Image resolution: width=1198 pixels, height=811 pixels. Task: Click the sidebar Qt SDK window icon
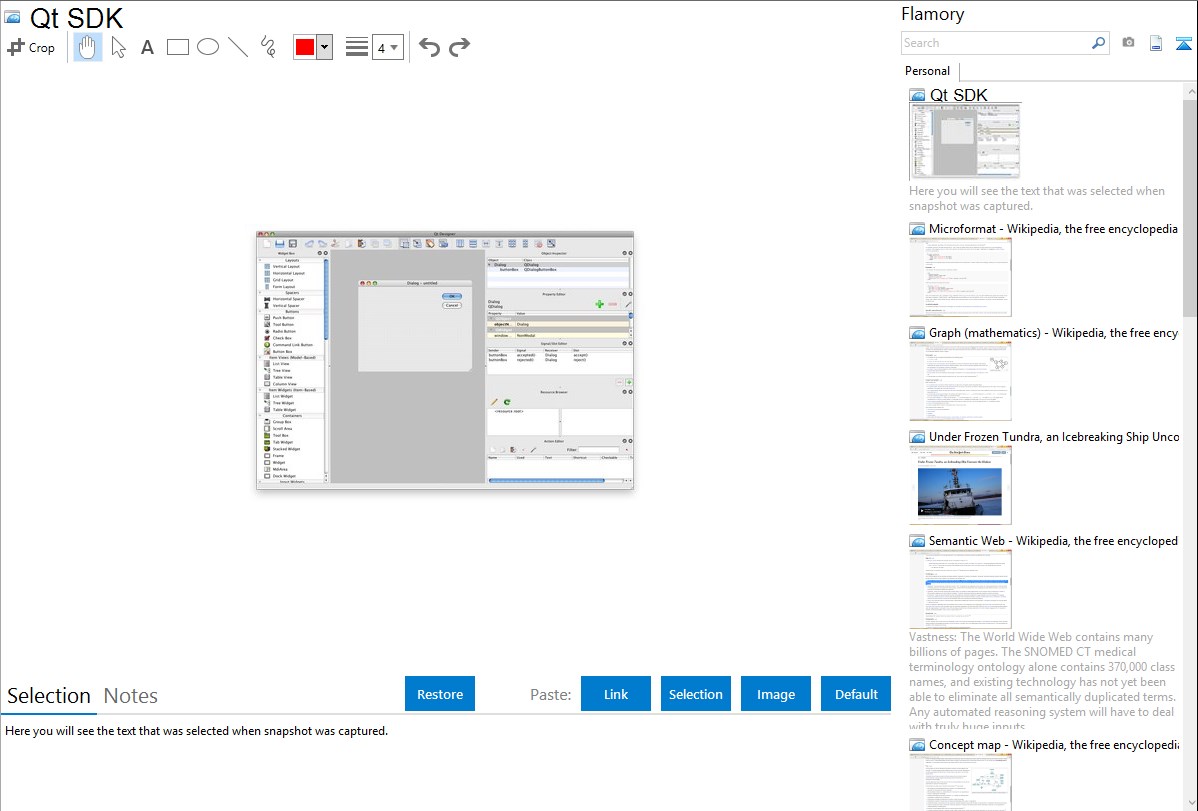point(917,96)
